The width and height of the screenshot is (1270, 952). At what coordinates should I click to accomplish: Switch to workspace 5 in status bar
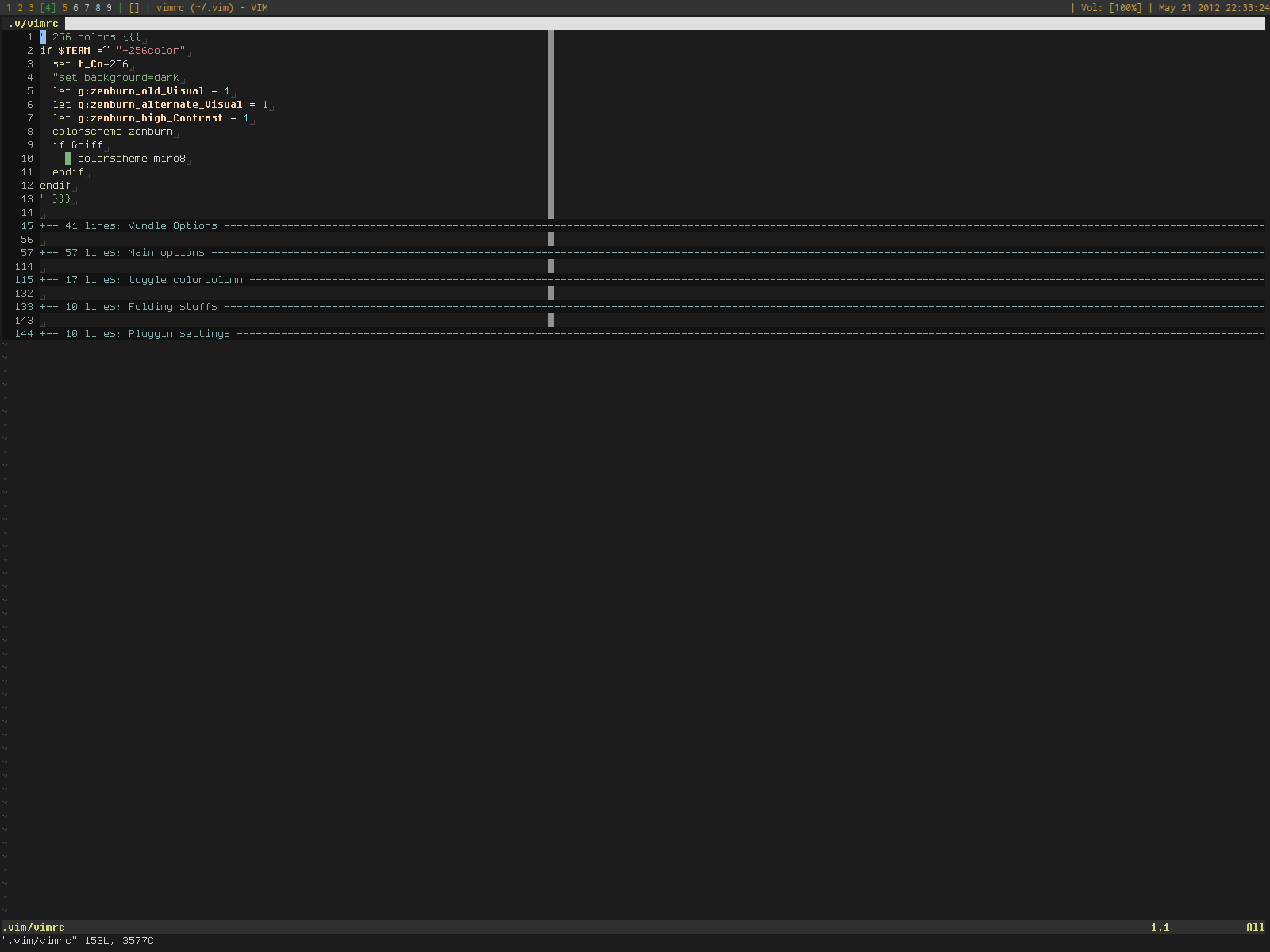tap(64, 8)
